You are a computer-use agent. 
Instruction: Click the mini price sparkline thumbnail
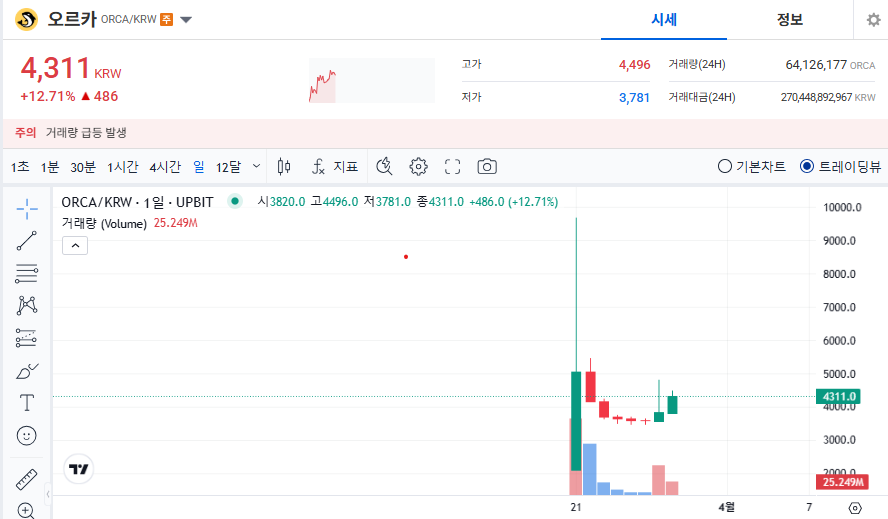372,80
